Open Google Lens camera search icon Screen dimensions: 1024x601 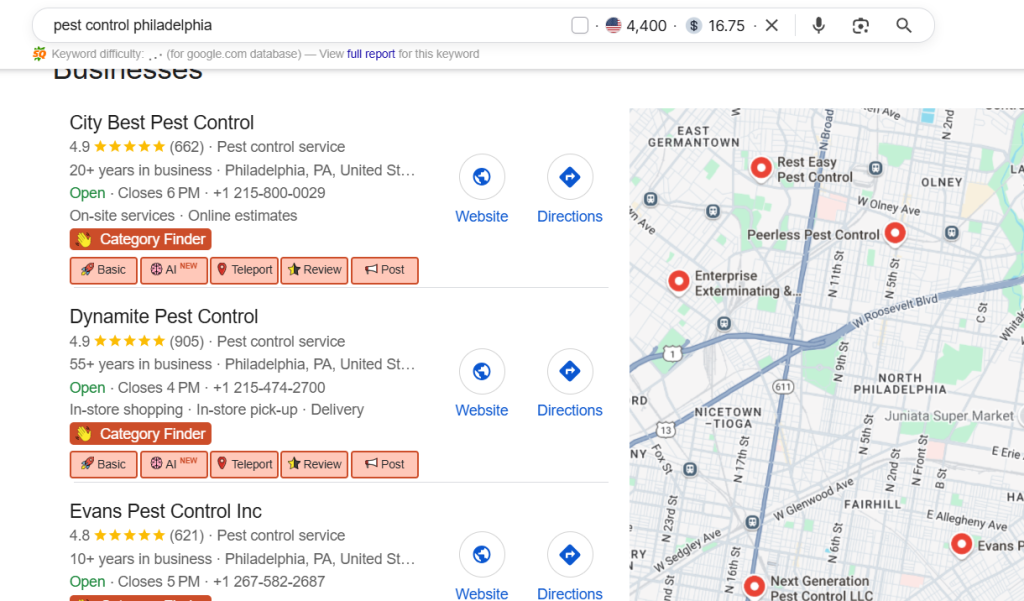(x=861, y=25)
